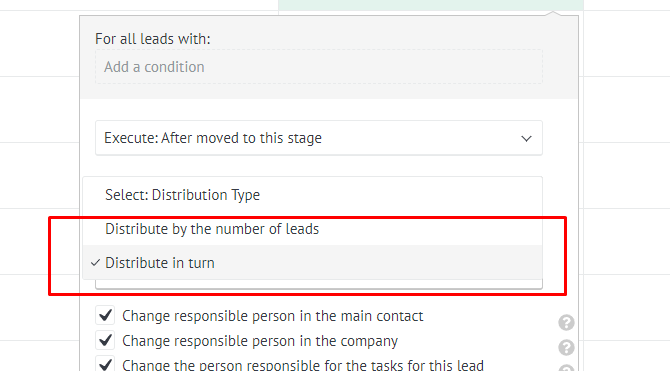The image size is (670, 371).
Task: Disable changing person responsible for tasks checkbox
Action: click(105, 364)
